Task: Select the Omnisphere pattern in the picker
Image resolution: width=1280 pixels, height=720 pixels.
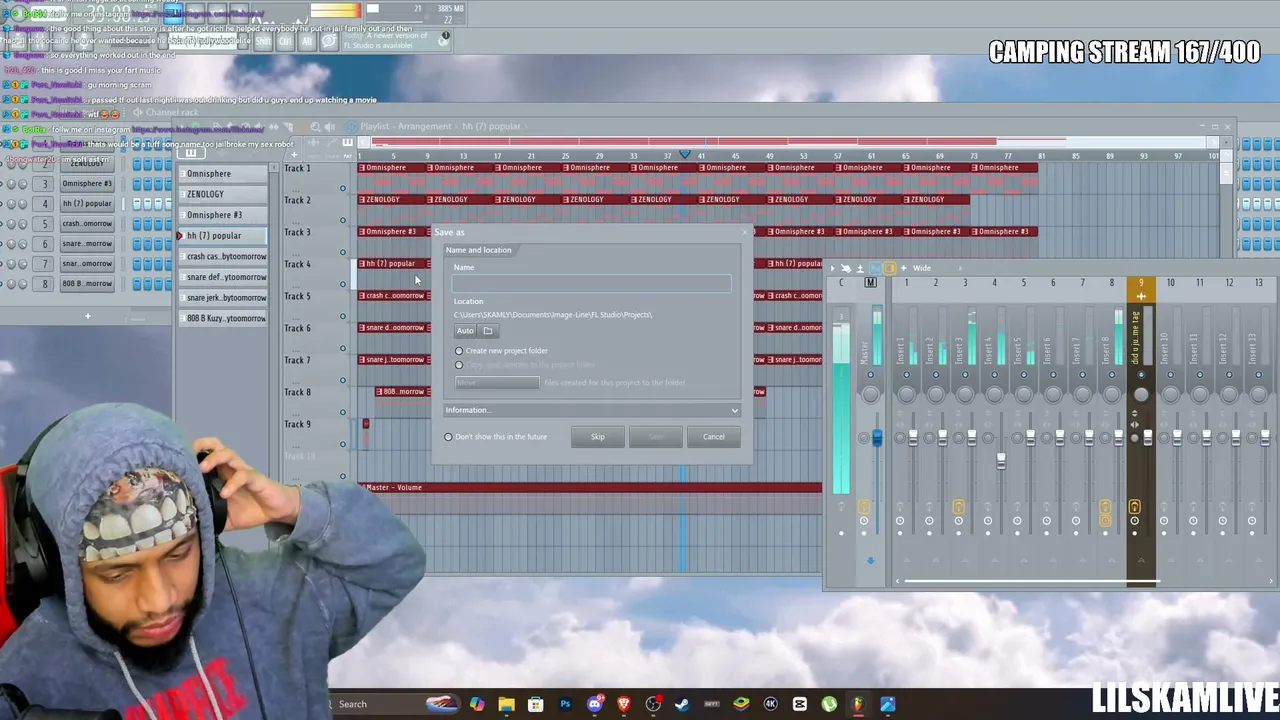Action: pos(223,174)
